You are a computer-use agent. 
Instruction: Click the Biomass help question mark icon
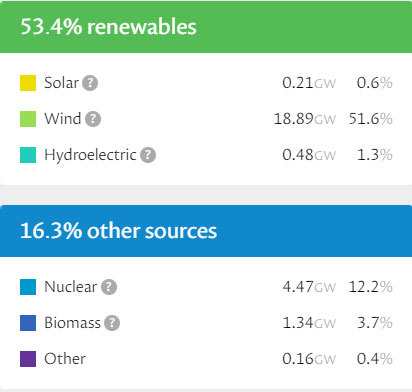tap(112, 323)
